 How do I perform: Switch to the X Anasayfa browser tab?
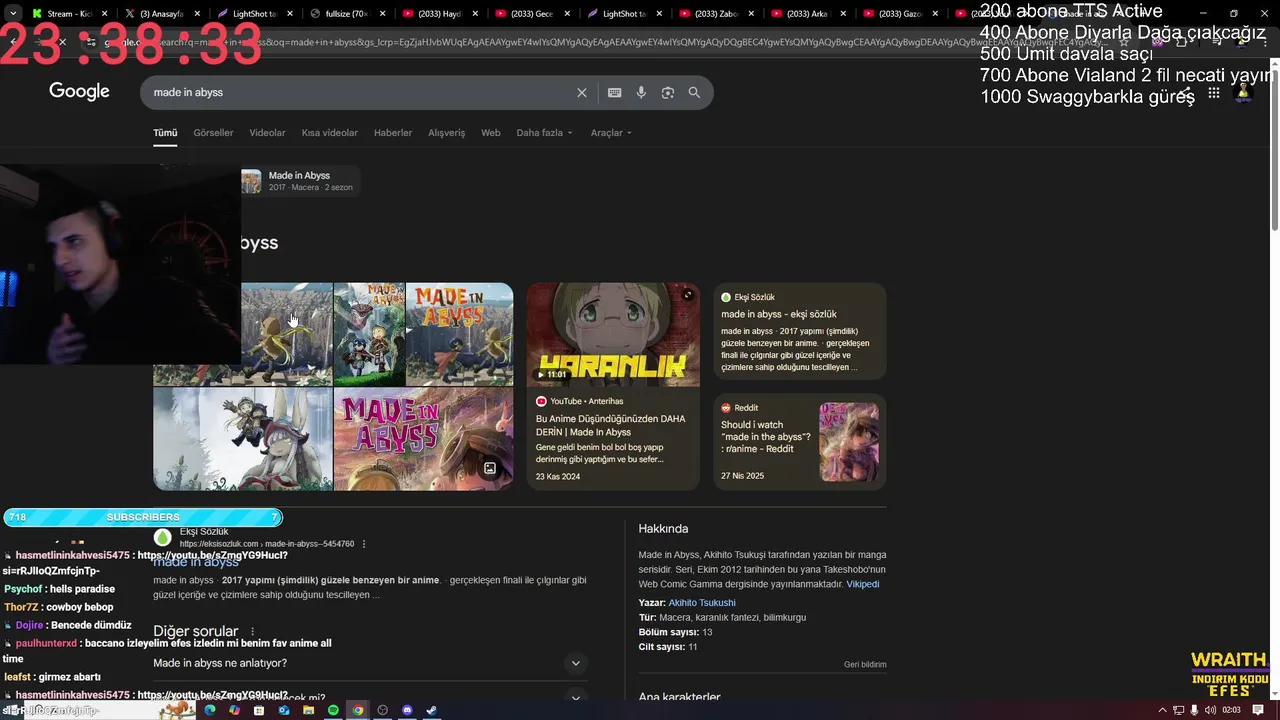pyautogui.click(x=160, y=14)
